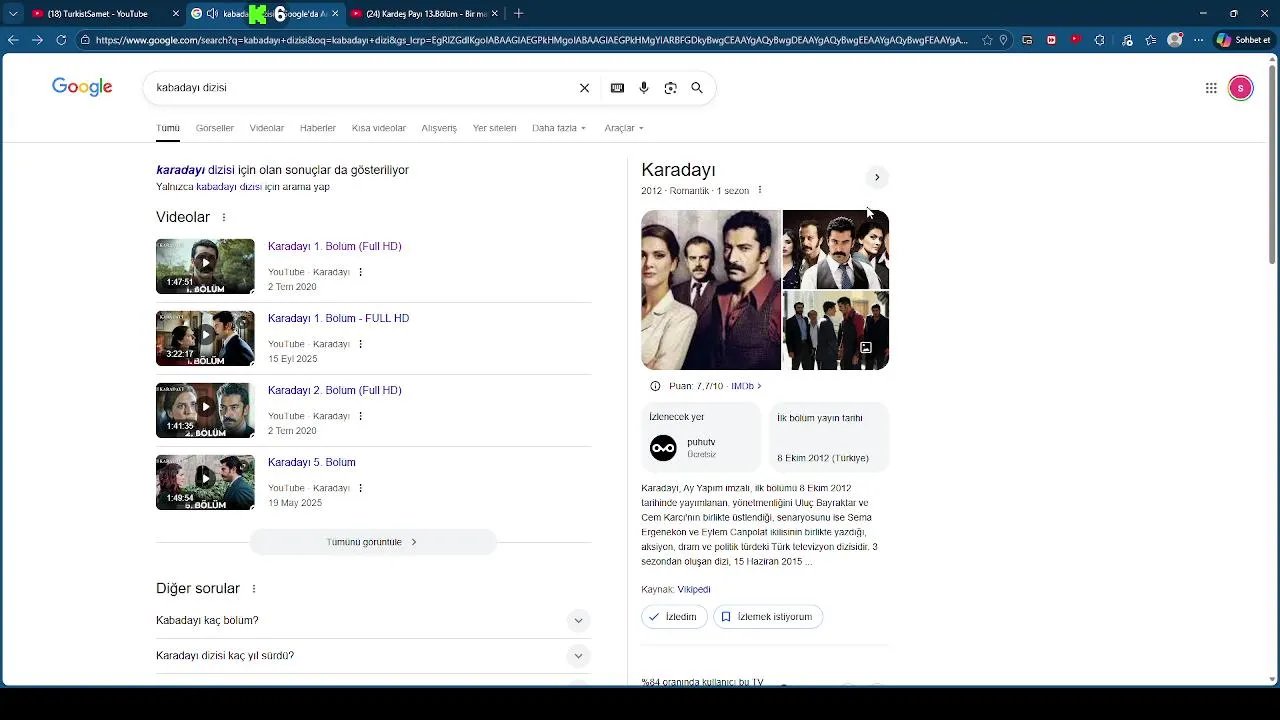Screen dimensions: 1280x720
Task: Switch to the TurkistSamet YouTube tab
Action: [x=97, y=14]
